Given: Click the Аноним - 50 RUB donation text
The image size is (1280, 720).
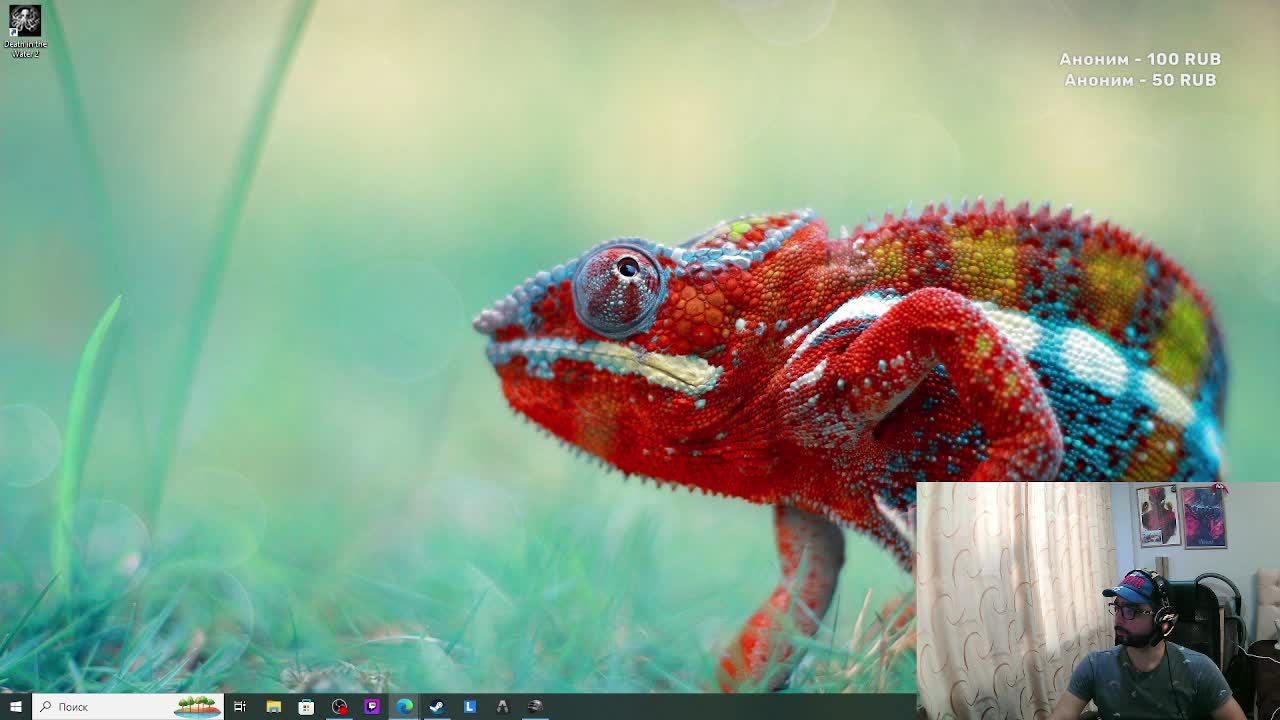Looking at the screenshot, I should [1140, 80].
